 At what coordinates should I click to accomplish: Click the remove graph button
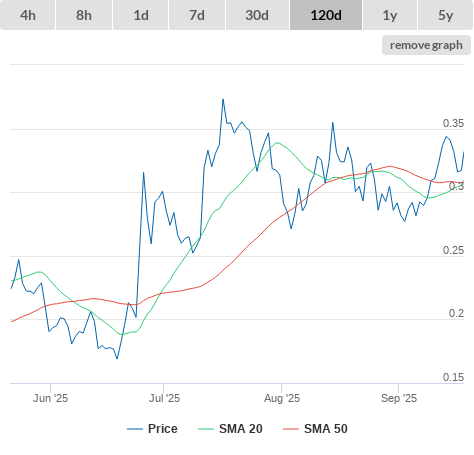[x=426, y=45]
